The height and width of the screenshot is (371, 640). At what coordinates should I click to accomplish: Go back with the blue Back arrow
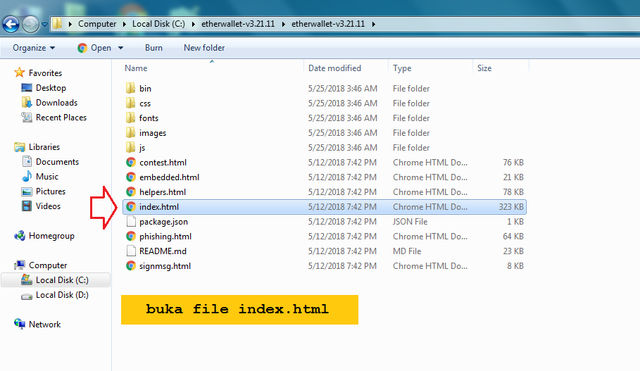11,24
